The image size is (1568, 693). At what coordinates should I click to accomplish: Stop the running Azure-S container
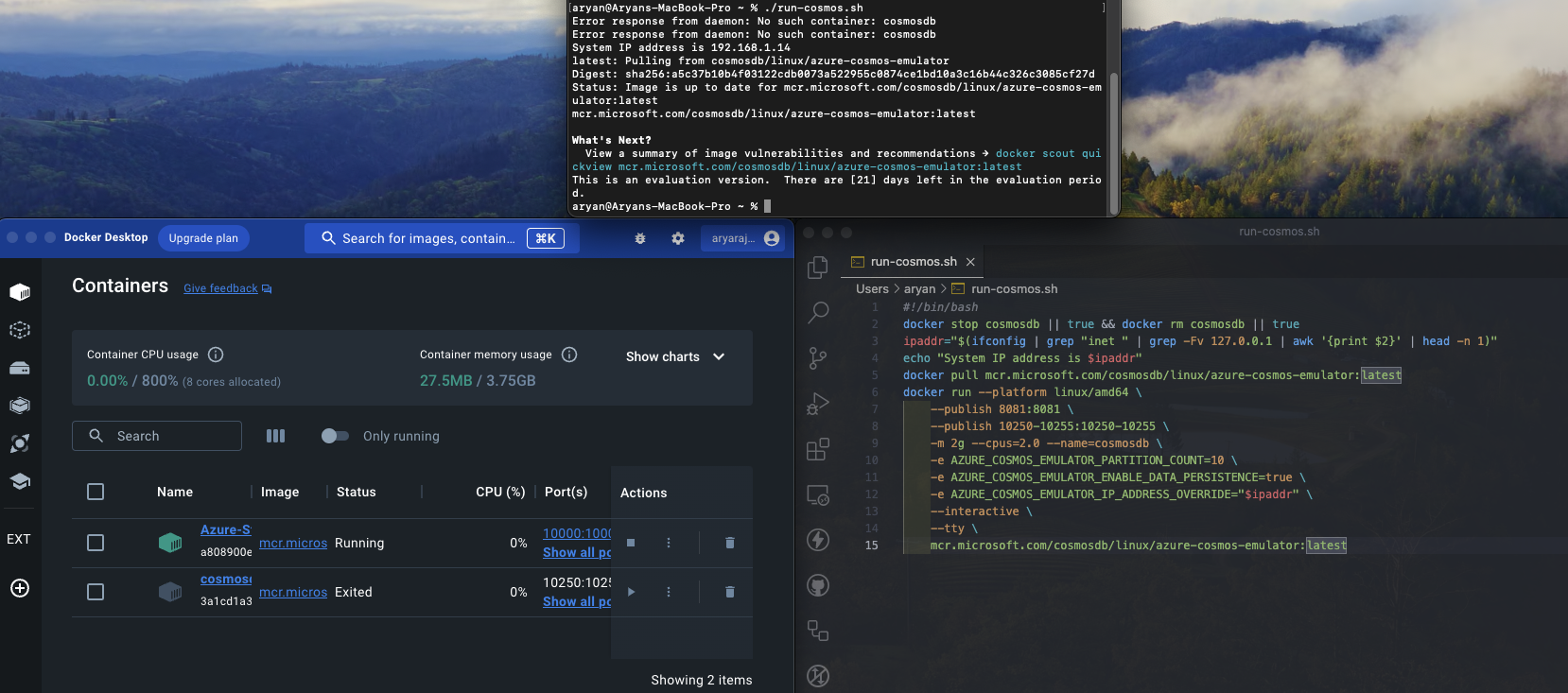[631, 543]
